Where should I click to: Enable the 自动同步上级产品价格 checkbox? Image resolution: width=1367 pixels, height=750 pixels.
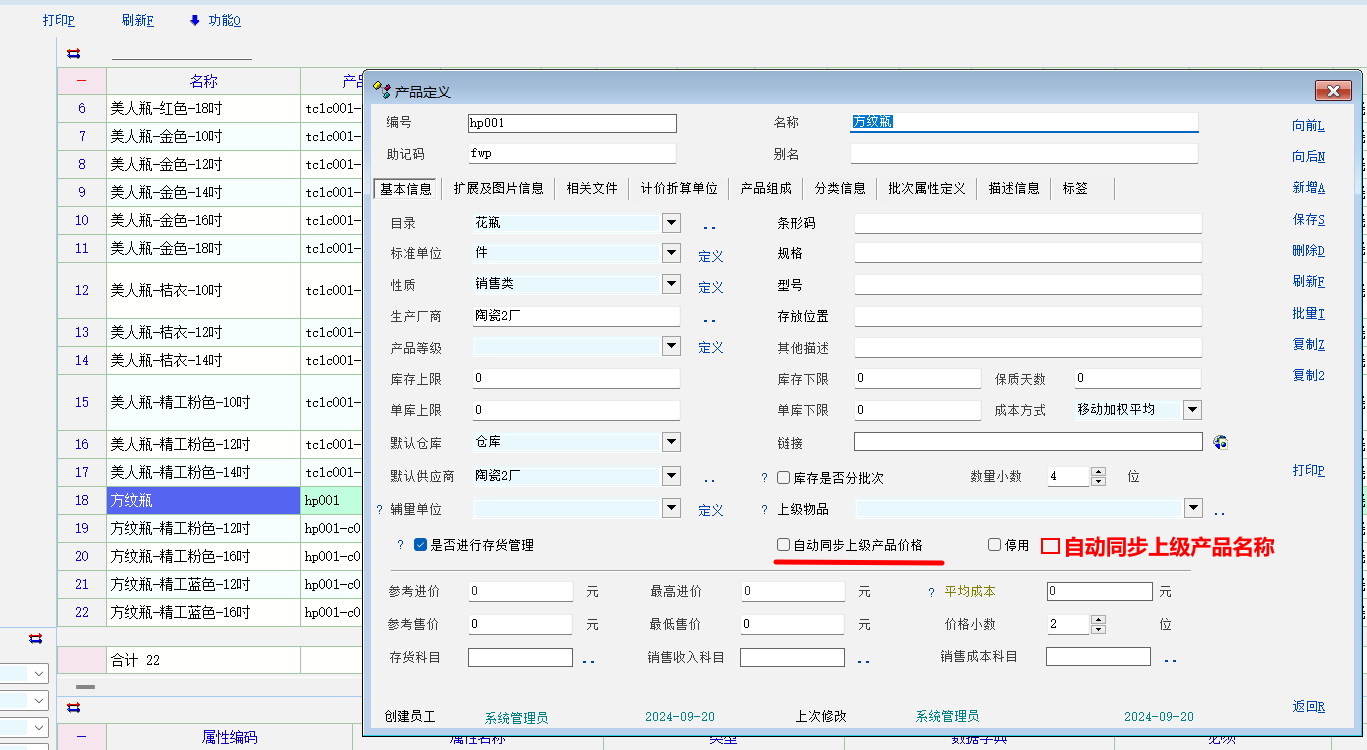coord(784,545)
